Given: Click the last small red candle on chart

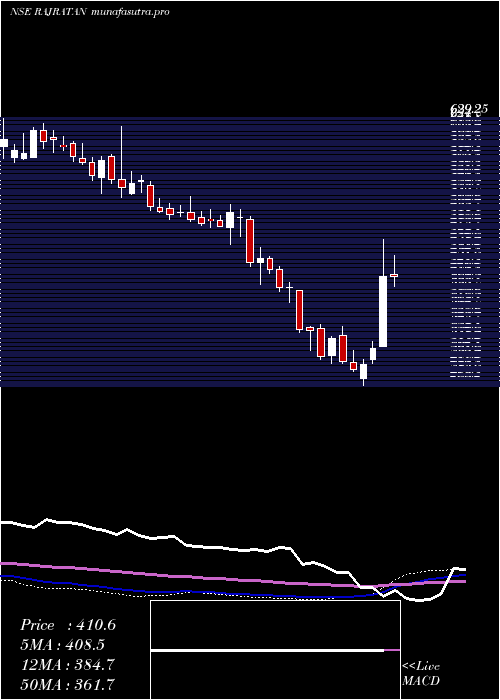Looking at the screenshot, I should tap(394, 275).
